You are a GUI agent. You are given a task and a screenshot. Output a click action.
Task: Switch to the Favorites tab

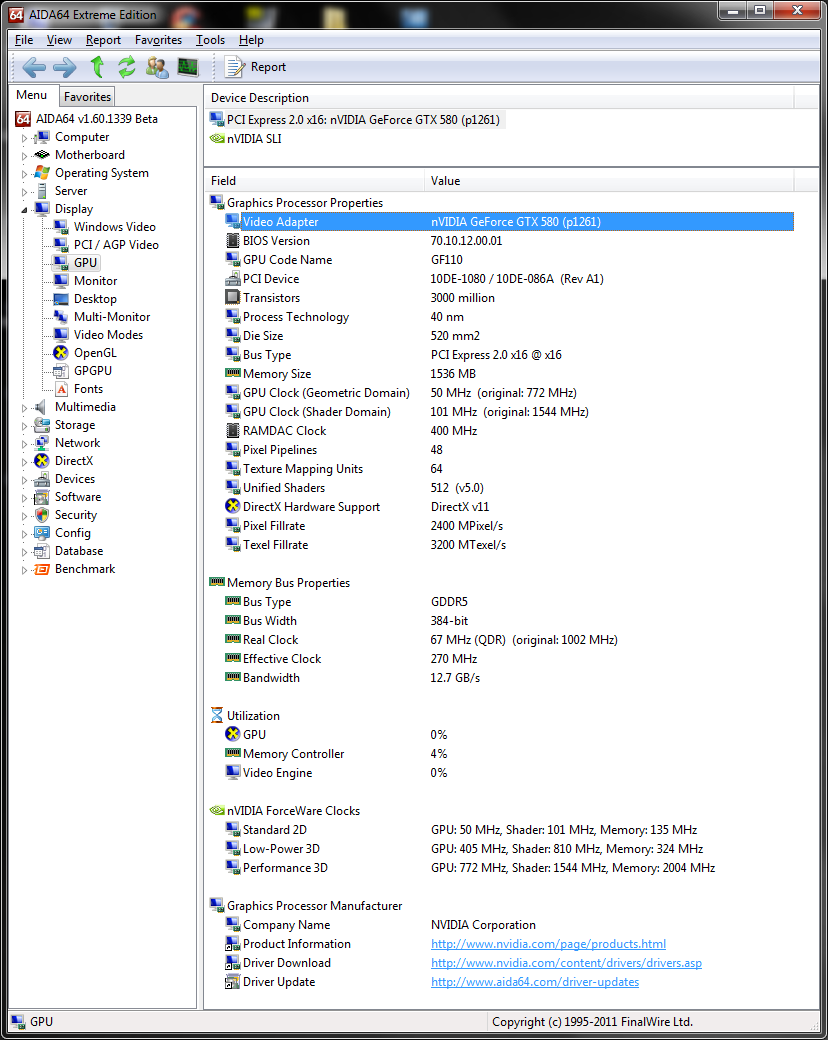(x=88, y=97)
